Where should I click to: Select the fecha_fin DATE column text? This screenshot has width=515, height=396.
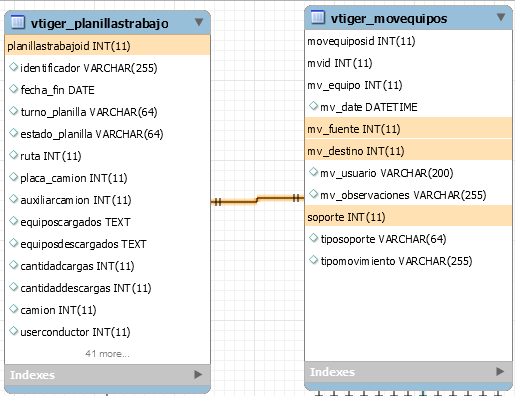(57, 90)
